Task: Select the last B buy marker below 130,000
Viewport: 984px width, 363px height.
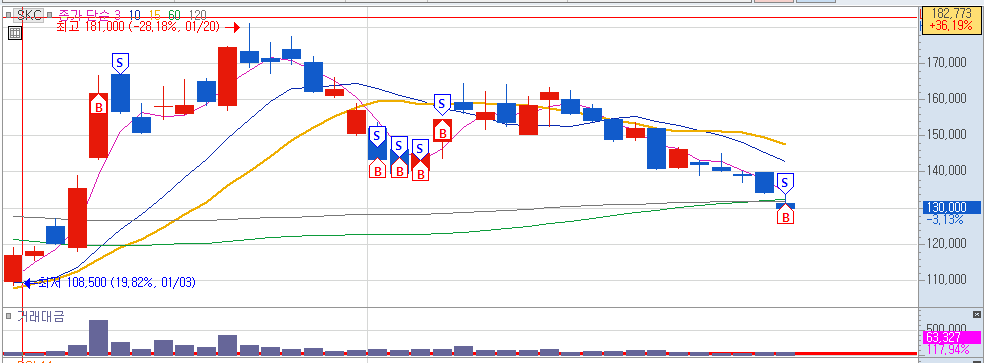Action: coord(785,215)
